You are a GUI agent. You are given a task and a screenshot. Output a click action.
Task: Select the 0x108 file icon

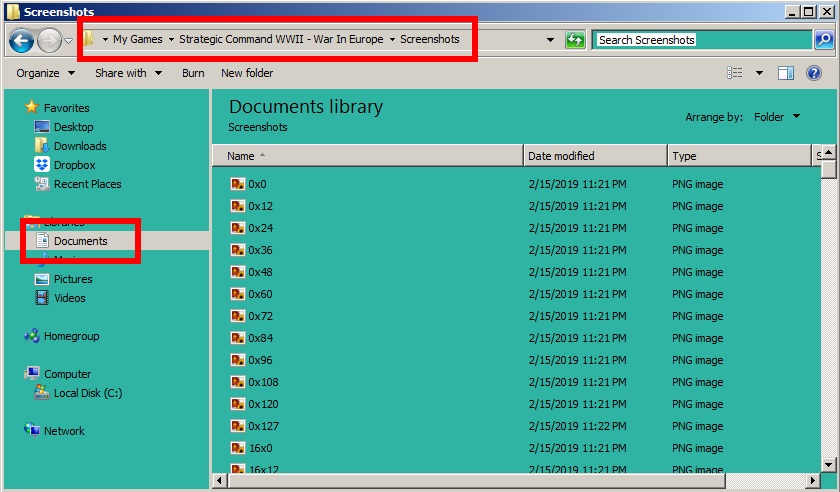pos(237,382)
